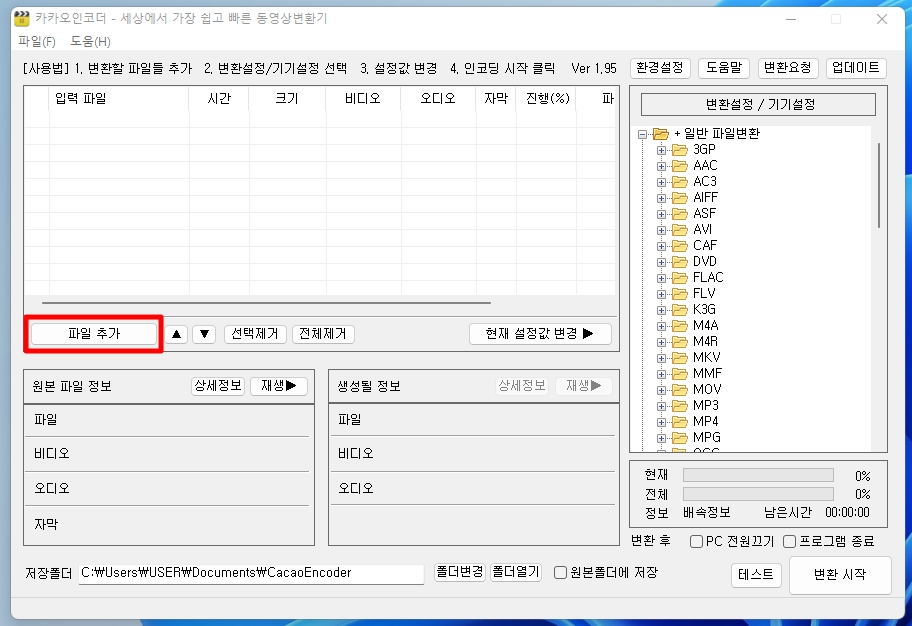Select the 일반 파일변환 root folder icon

[661, 134]
